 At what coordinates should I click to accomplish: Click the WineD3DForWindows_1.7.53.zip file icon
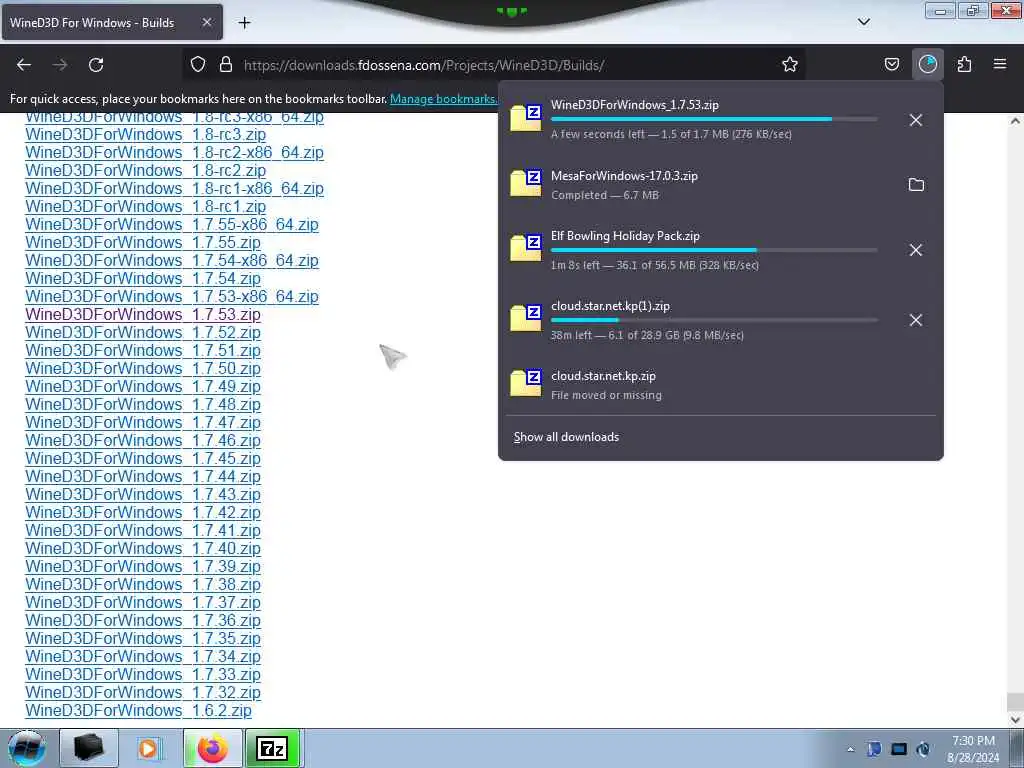(x=526, y=118)
